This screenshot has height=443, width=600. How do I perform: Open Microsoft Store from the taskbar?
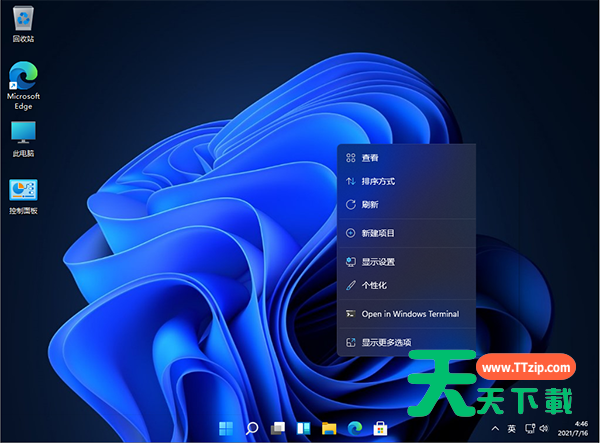[380, 428]
